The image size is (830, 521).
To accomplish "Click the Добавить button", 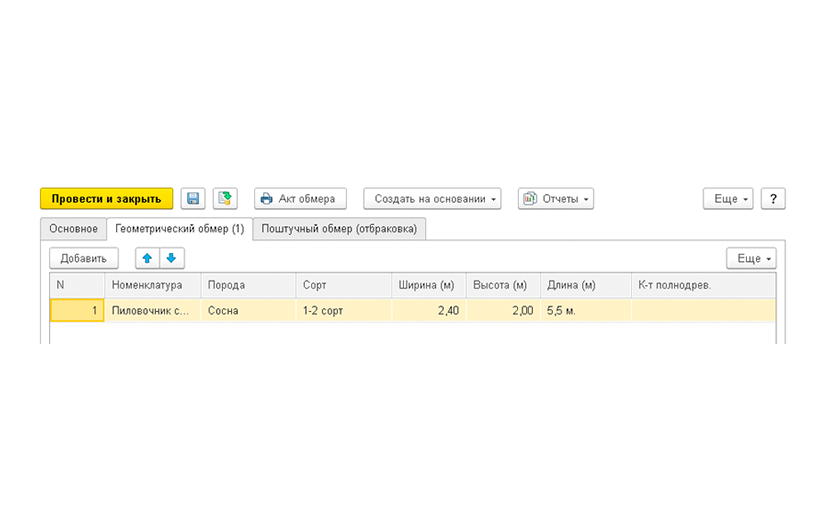I will click(84, 258).
